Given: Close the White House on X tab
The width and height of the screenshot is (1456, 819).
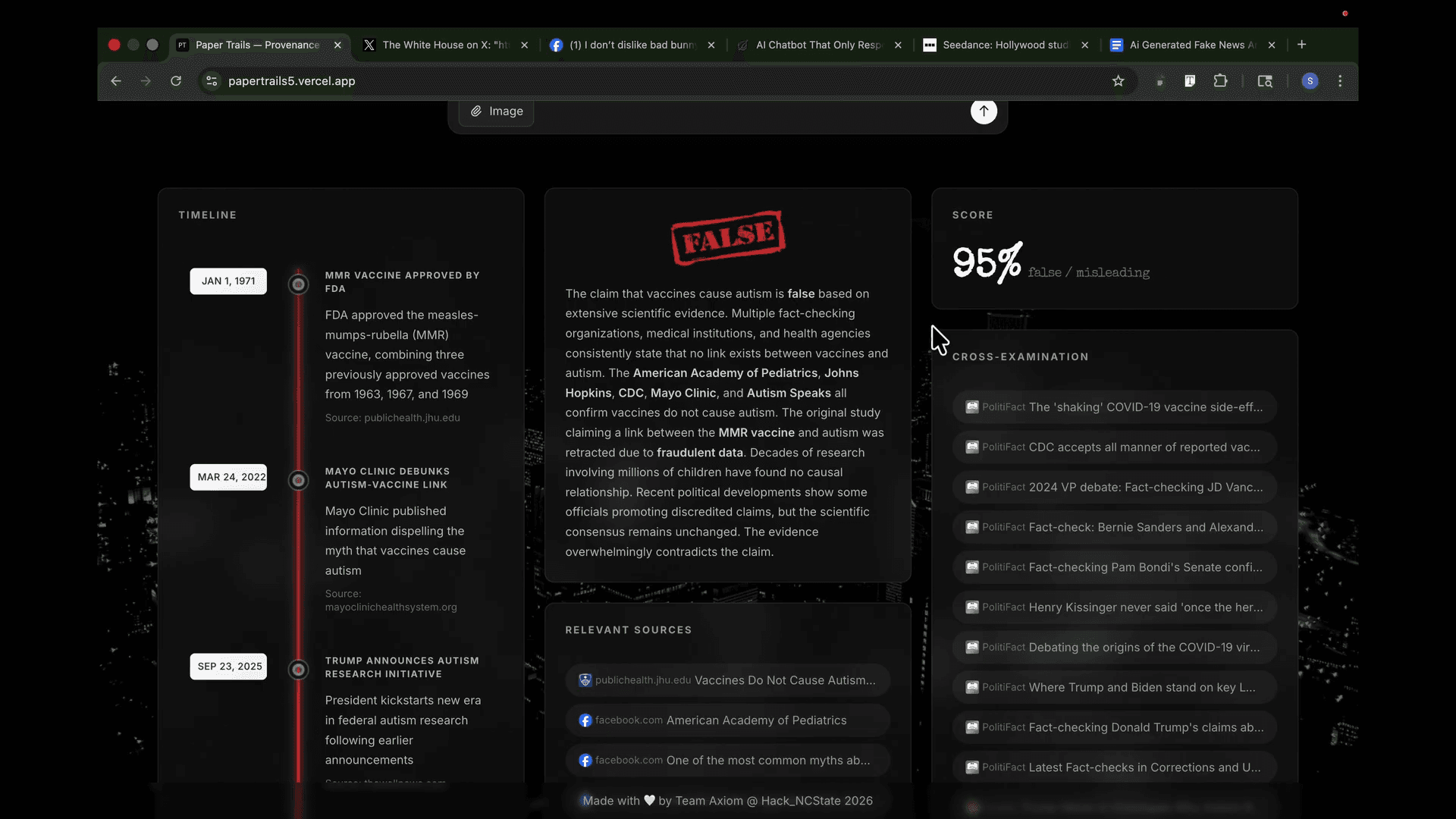Looking at the screenshot, I should coord(524,45).
